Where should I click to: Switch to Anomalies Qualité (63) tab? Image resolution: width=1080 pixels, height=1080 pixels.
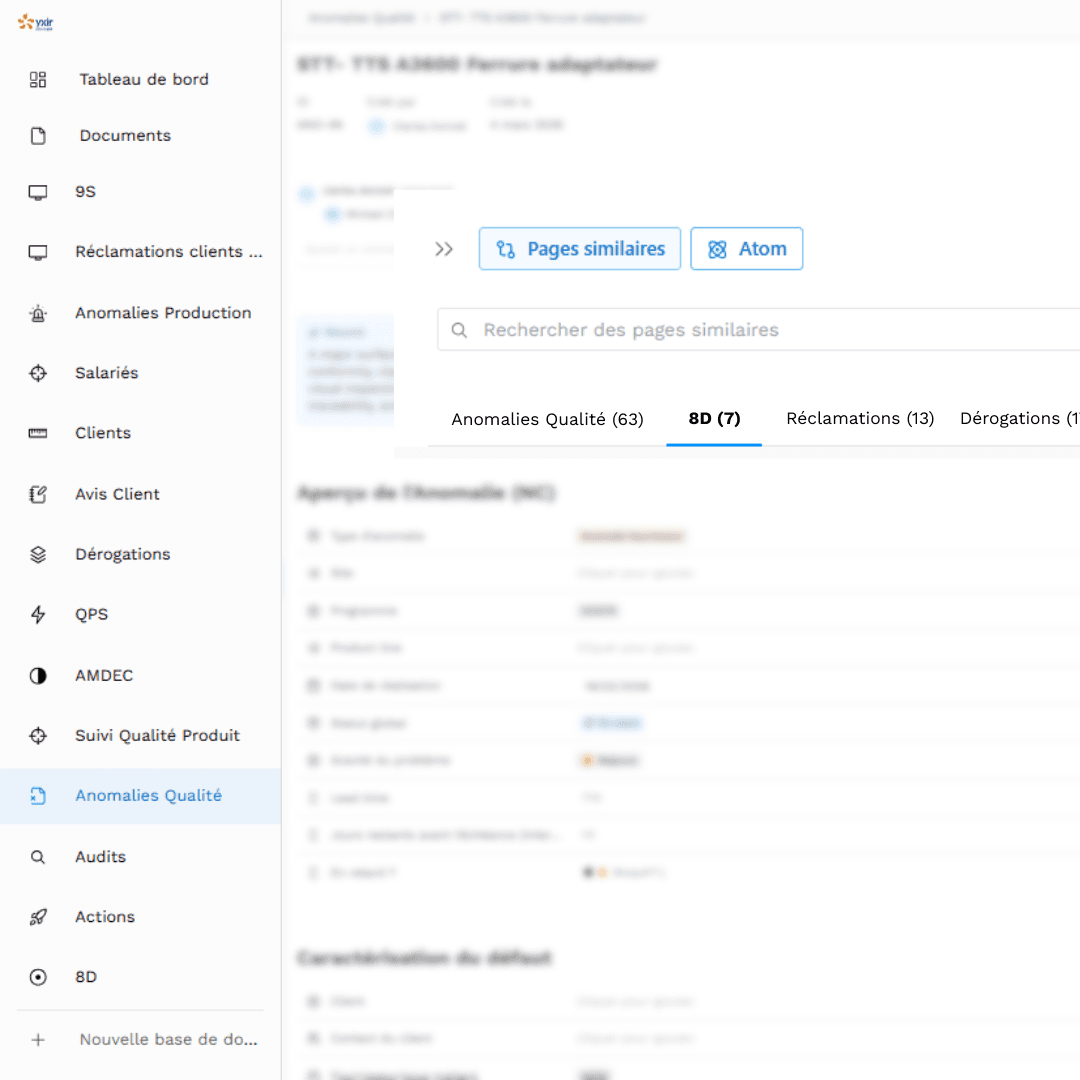tap(548, 419)
